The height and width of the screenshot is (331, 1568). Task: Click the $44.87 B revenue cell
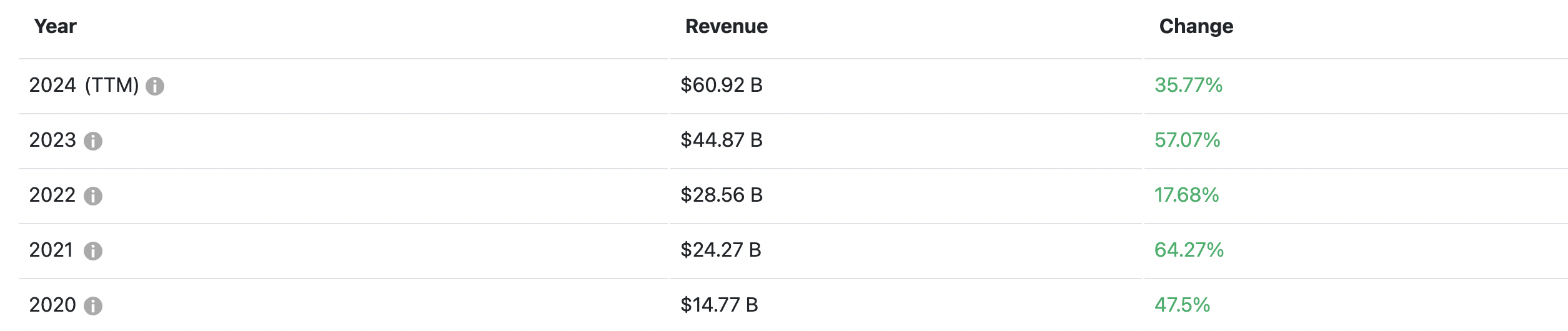pyautogui.click(x=722, y=140)
